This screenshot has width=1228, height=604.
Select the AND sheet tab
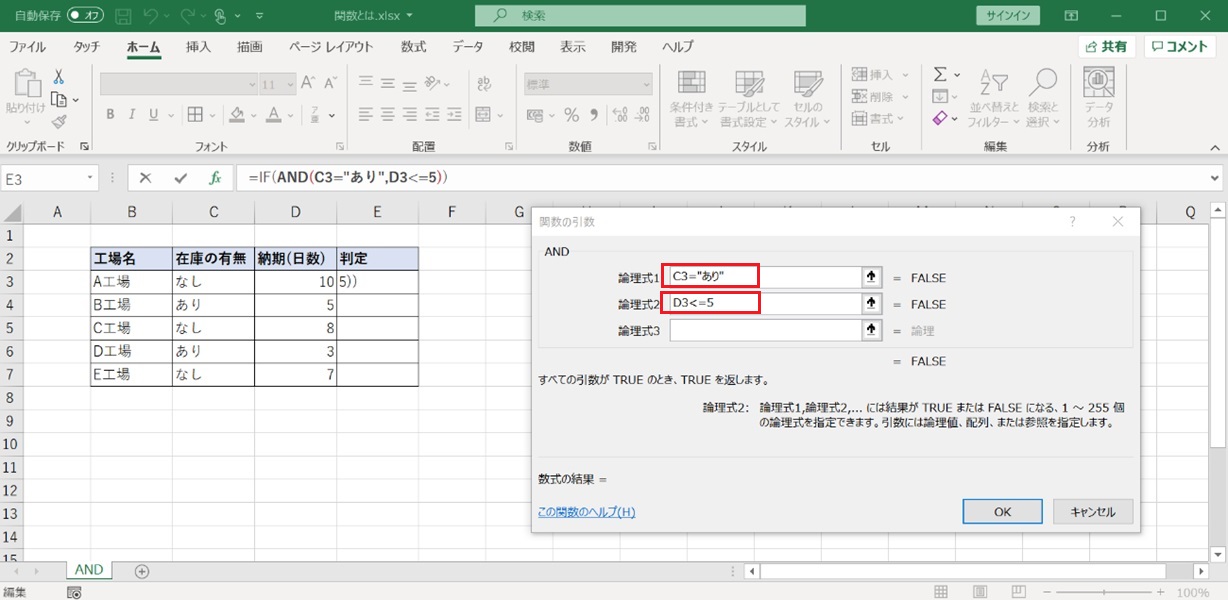89,570
